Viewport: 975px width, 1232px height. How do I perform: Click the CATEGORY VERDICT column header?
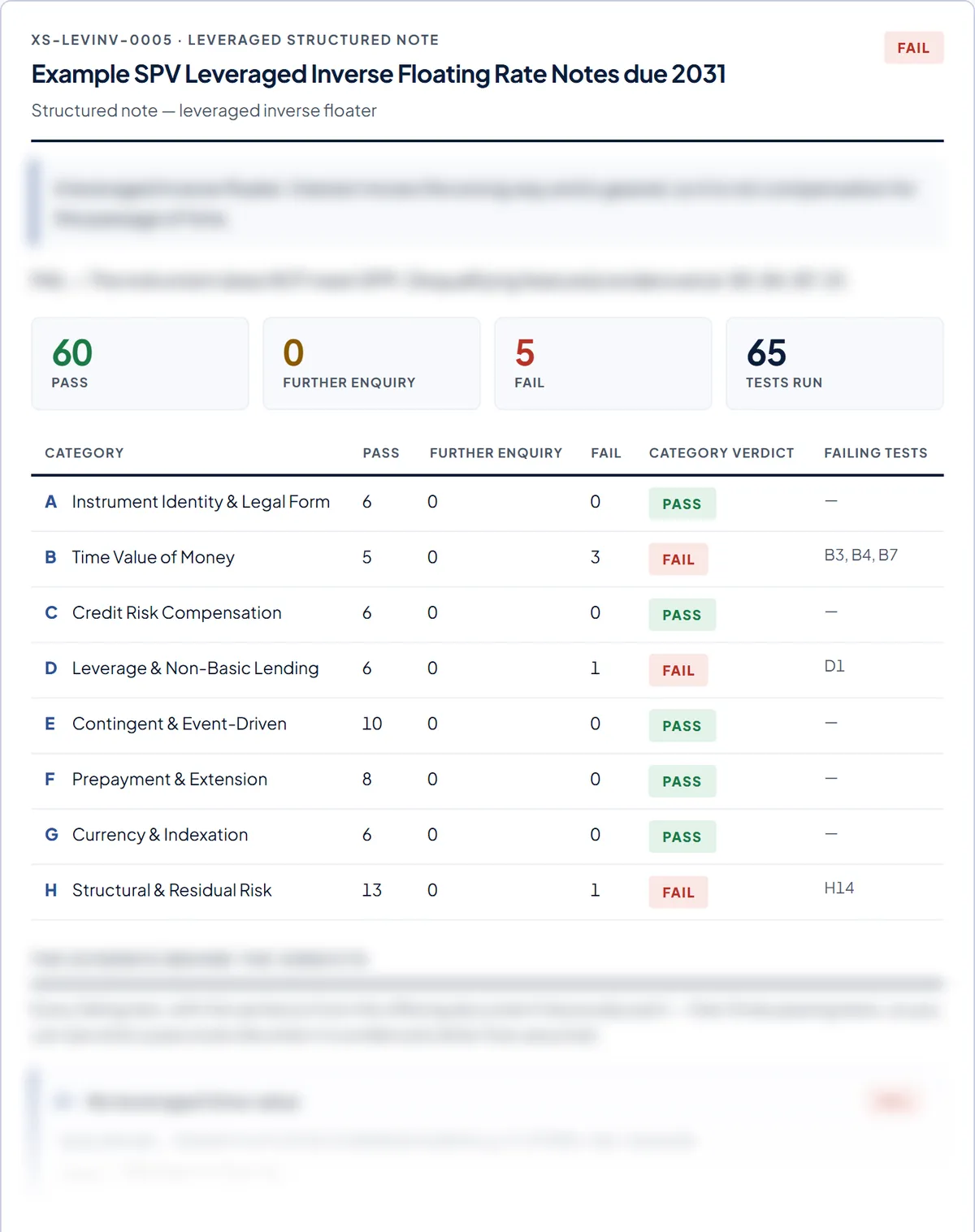tap(721, 453)
